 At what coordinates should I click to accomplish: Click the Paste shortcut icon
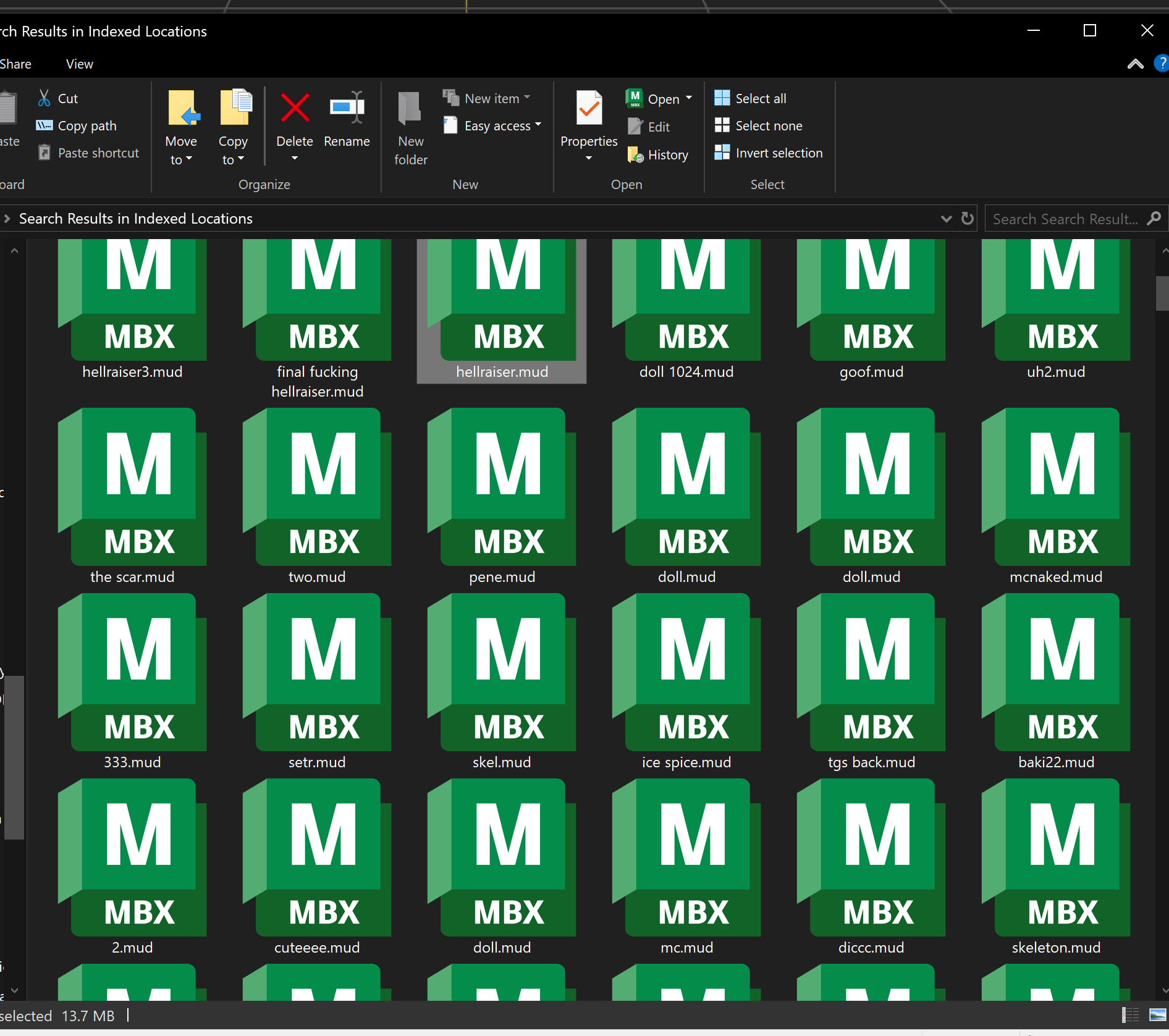click(44, 152)
